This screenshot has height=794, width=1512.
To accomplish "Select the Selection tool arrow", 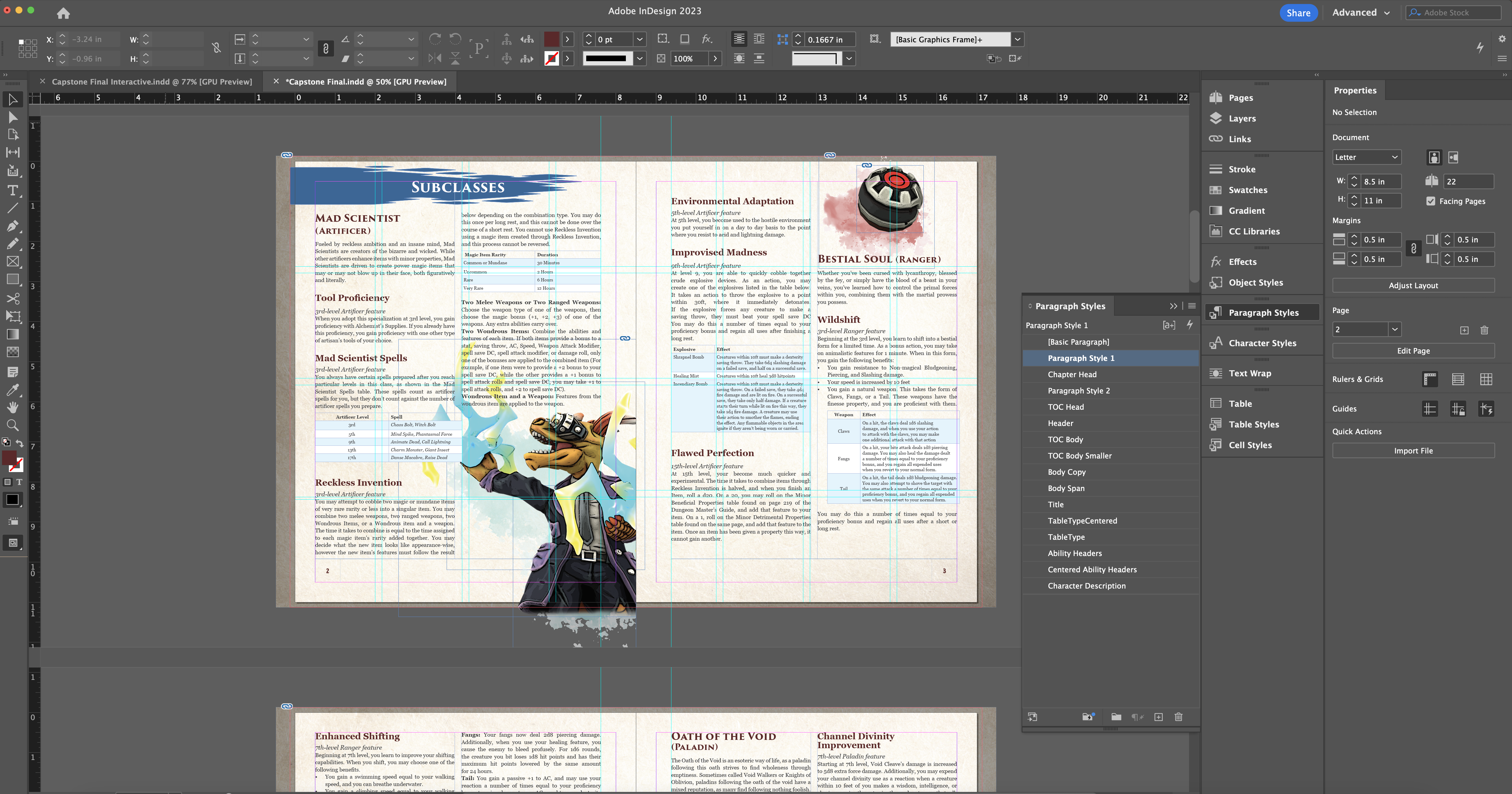I will (13, 100).
